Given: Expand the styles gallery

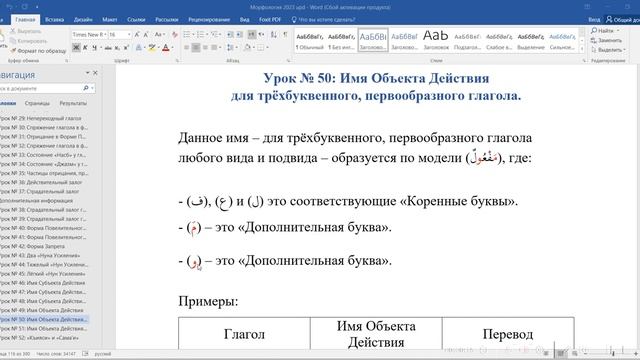Looking at the screenshot, I should [582, 49].
